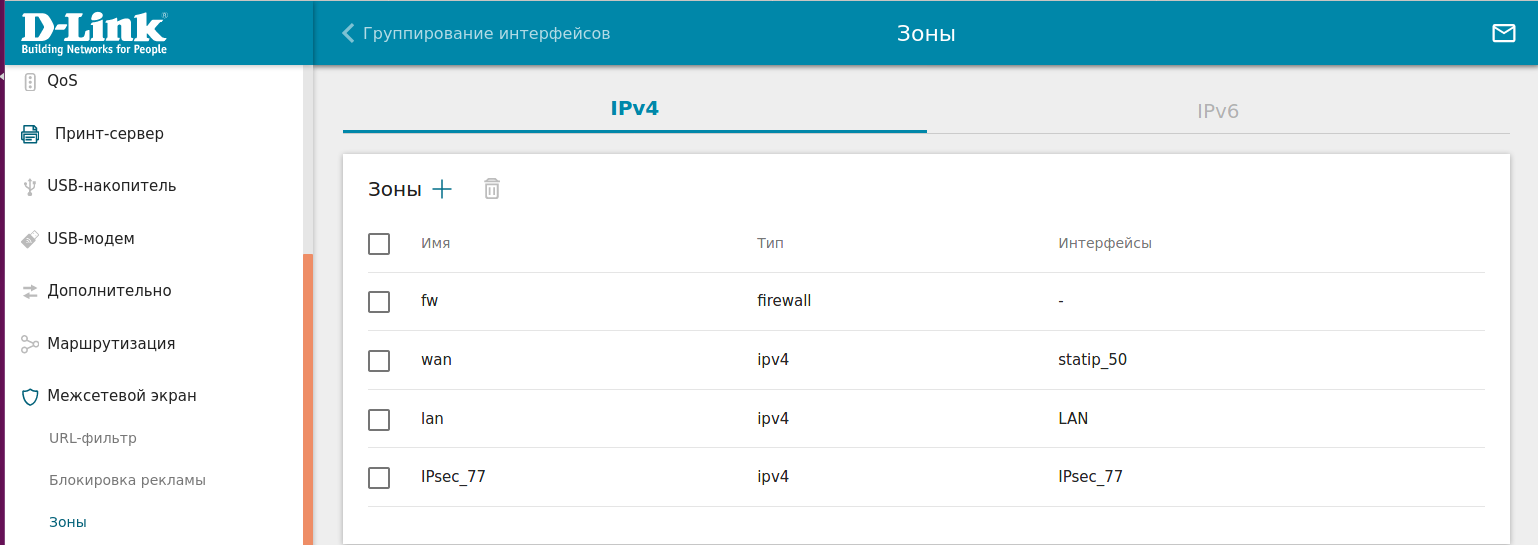Select the IPv4 tab
1538x545 pixels.
click(634, 108)
